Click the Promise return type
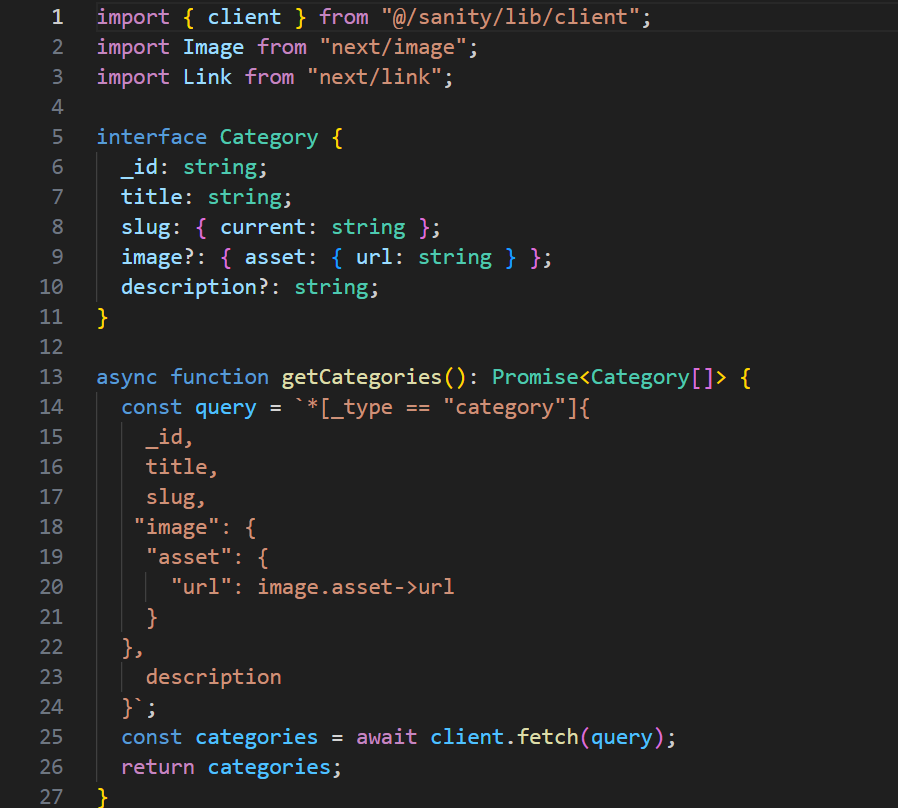The image size is (898, 808). tap(535, 377)
